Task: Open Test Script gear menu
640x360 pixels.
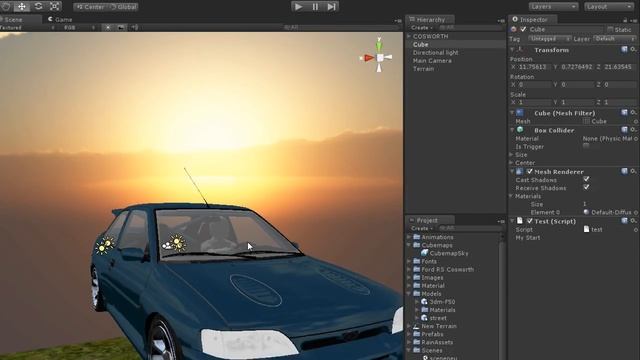Action: 633,221
